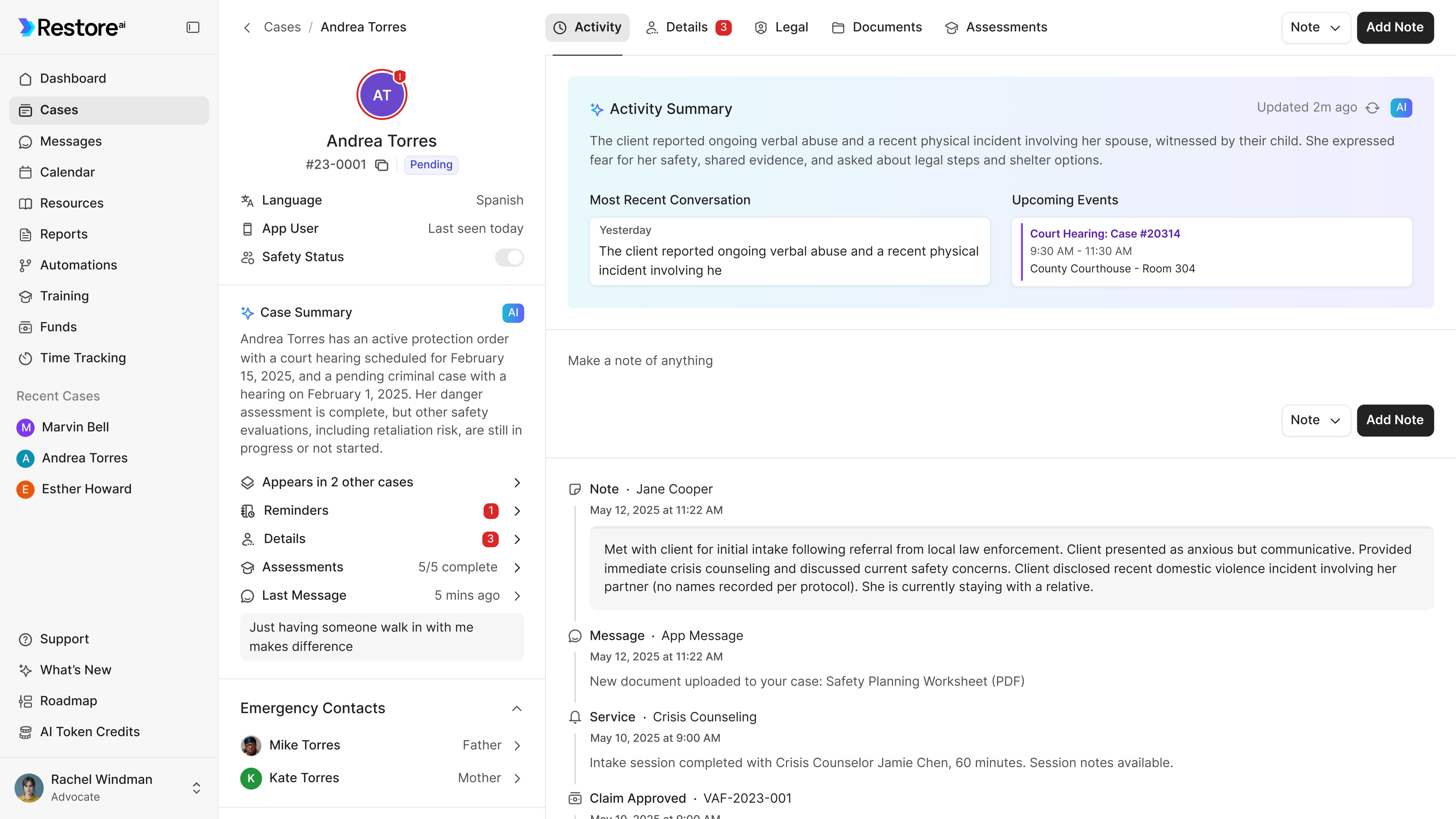The width and height of the screenshot is (1456, 819).
Task: Open Rachel Windman account switcher
Action: [x=196, y=788]
